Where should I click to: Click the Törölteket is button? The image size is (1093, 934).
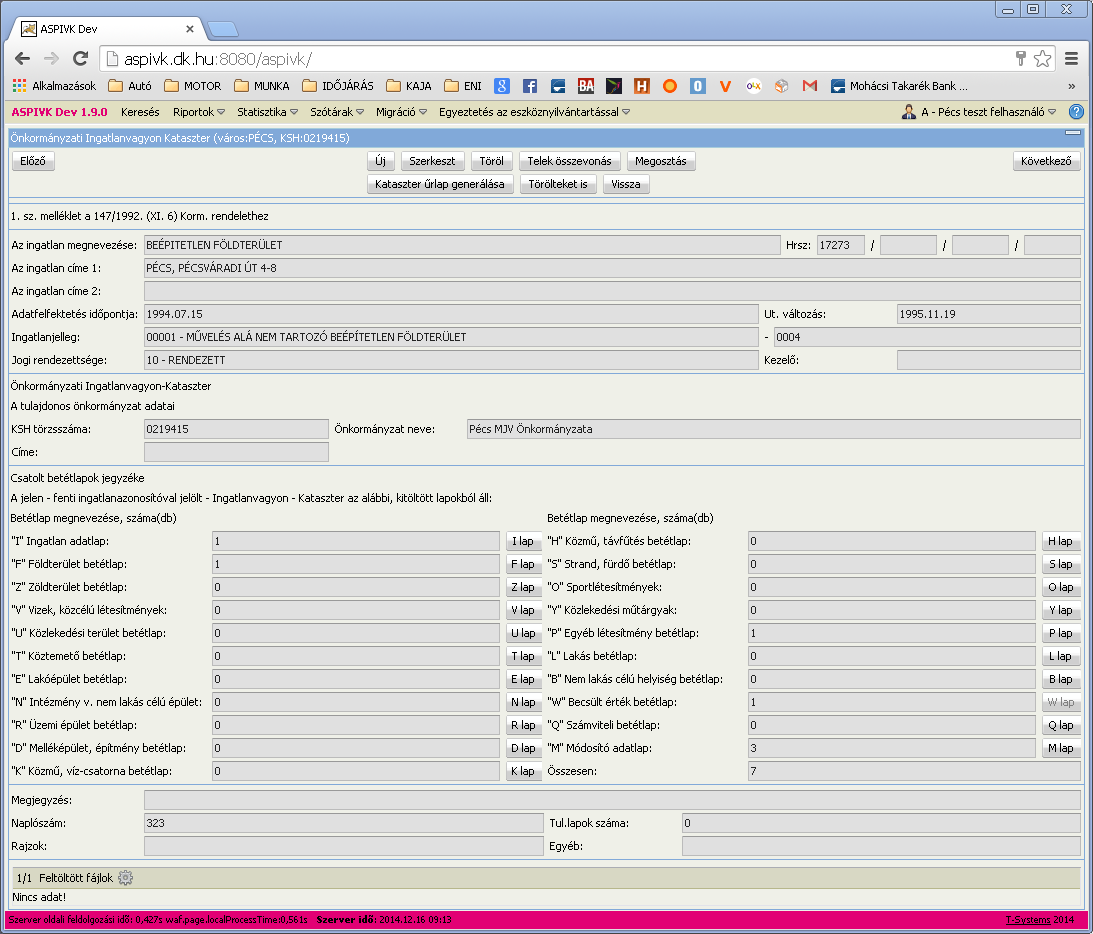[558, 184]
